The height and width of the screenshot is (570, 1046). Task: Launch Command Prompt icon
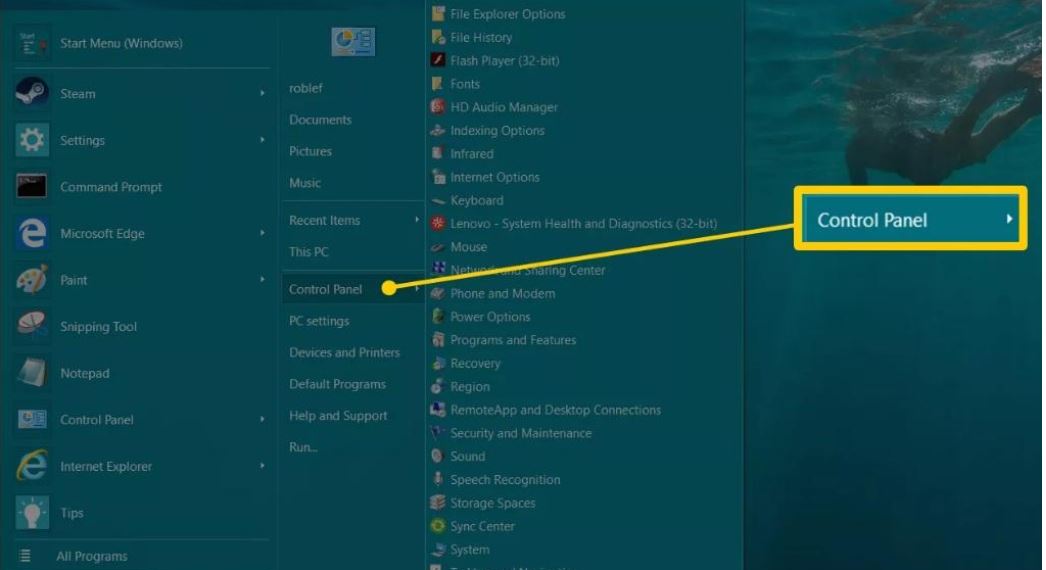31,187
